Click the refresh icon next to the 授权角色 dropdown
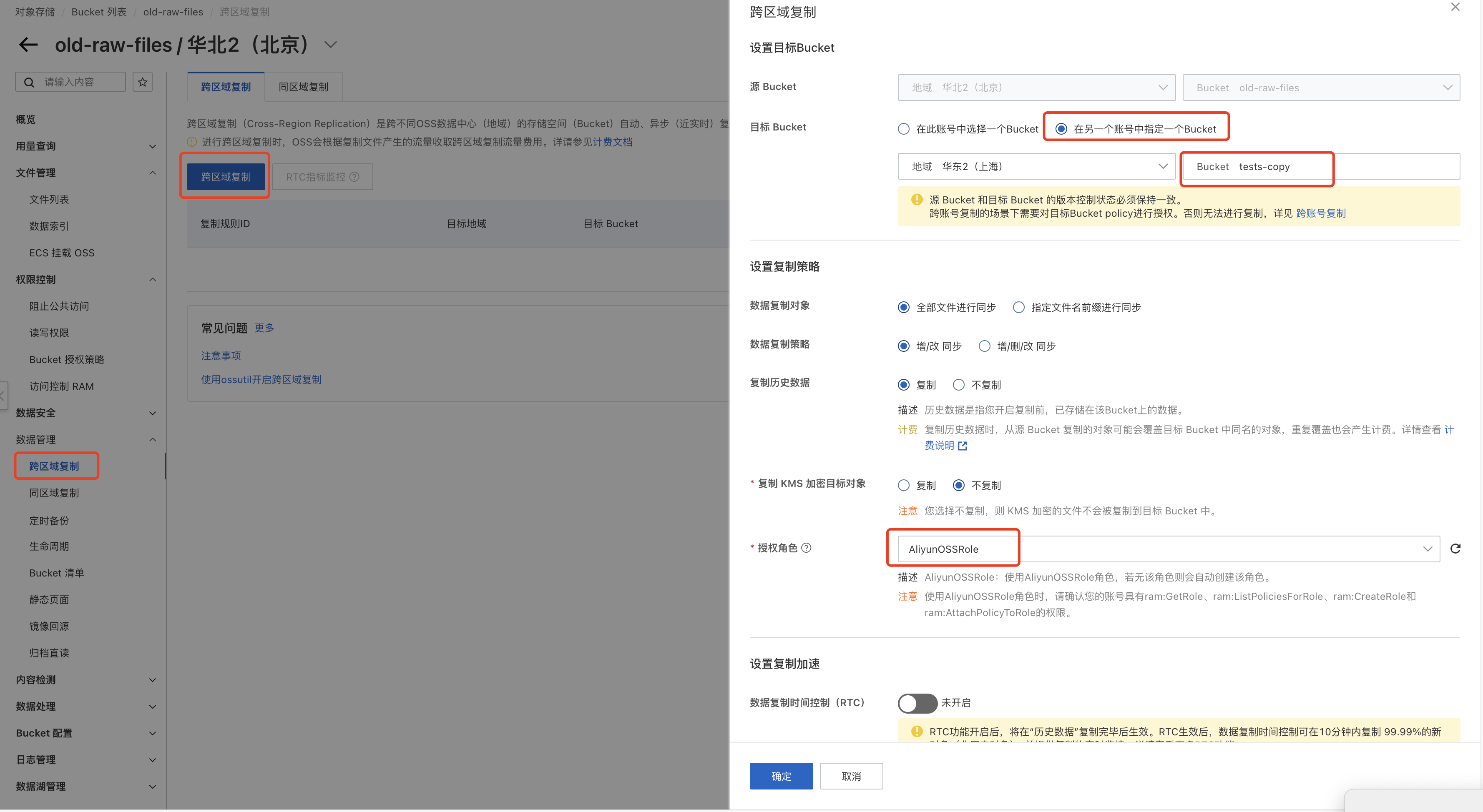Image resolution: width=1483 pixels, height=812 pixels. (x=1455, y=549)
